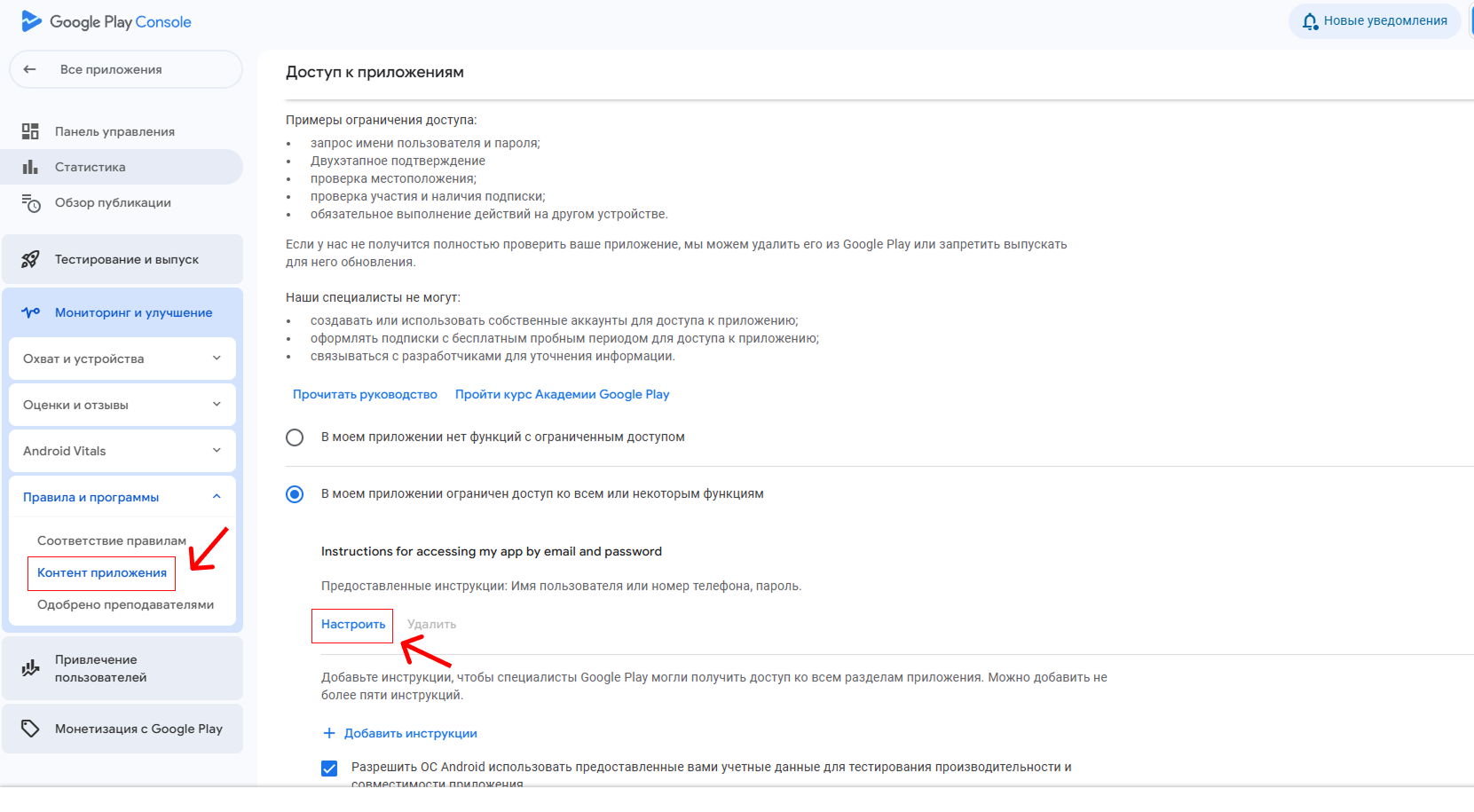The width and height of the screenshot is (1474, 812).
Task: Click the Мониторинг и улучшение pulse icon
Action: tap(30, 312)
